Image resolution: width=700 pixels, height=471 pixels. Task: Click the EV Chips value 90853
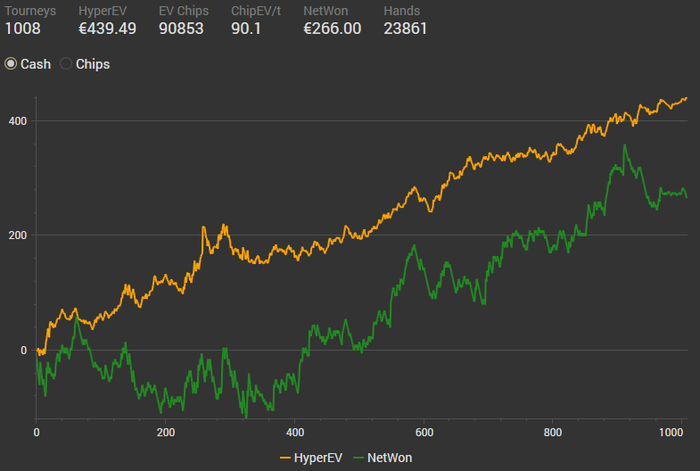(181, 29)
